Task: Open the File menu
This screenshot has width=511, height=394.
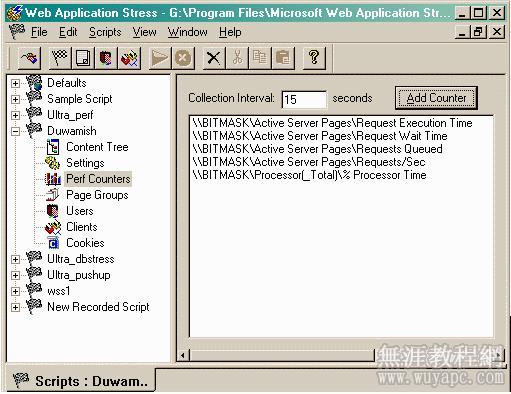Action: (x=39, y=32)
